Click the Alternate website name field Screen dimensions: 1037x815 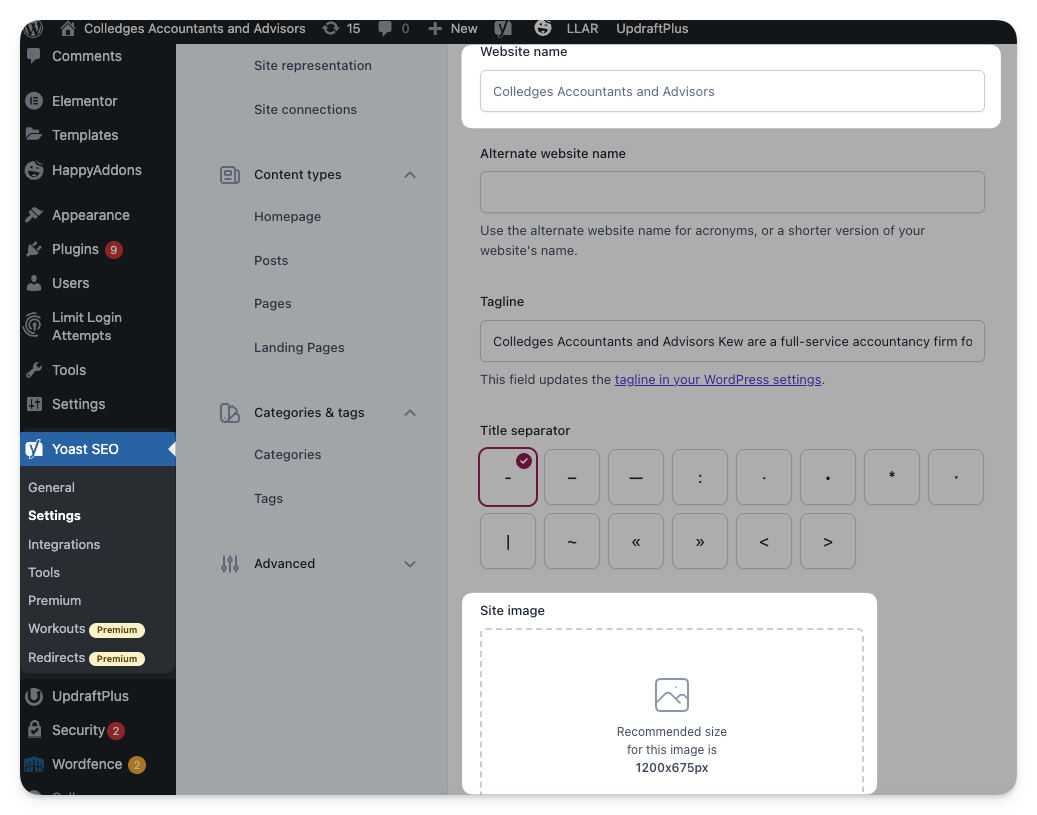(x=732, y=192)
